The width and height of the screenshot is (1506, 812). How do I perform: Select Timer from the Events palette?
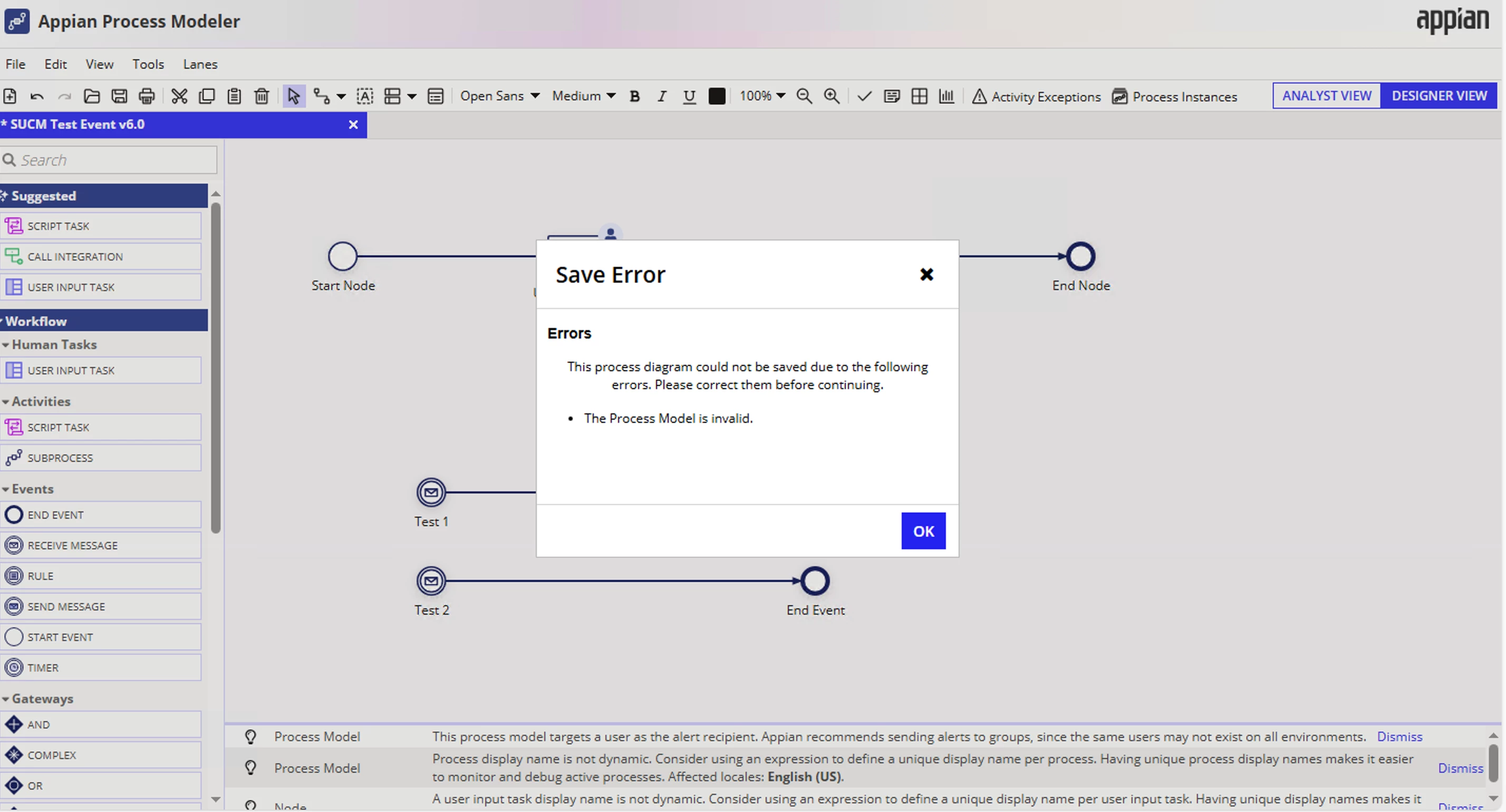point(101,668)
